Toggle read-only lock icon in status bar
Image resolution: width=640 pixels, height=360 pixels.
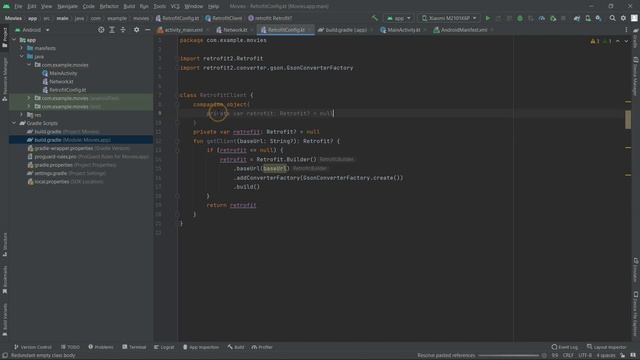pyautogui.click(x=623, y=356)
